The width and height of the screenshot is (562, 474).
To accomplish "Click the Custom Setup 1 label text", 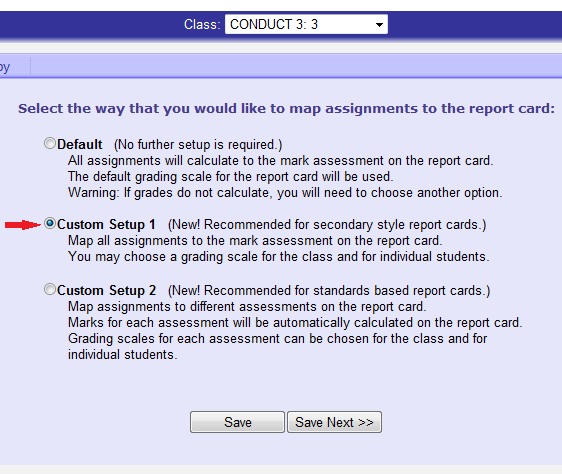I will click(x=106, y=224).
